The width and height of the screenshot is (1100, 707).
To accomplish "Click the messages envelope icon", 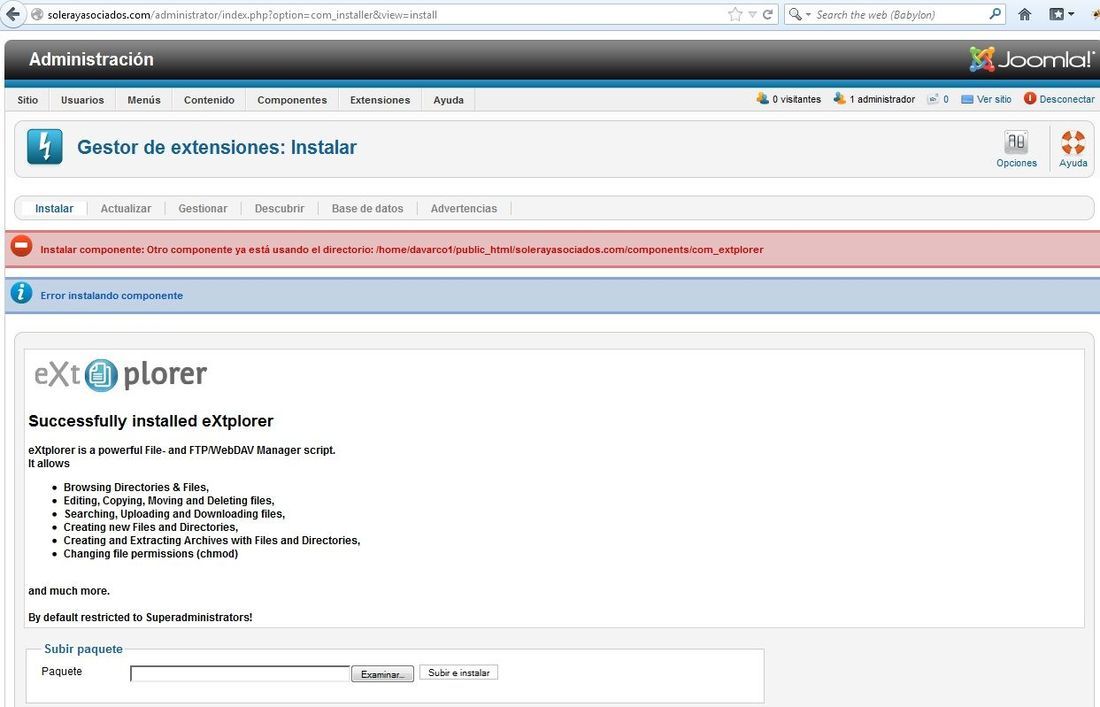I will (x=933, y=99).
